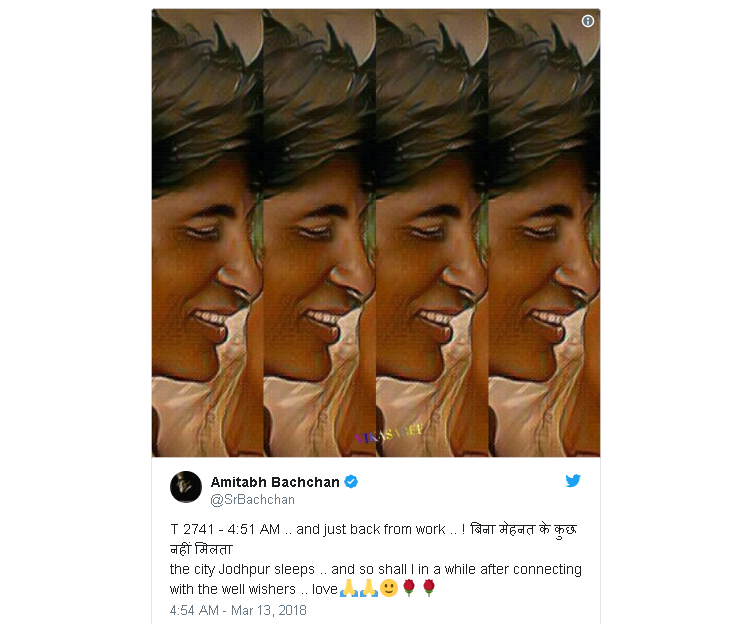Click the T 2741 tweet number text
733x624 pixels.
192,530
